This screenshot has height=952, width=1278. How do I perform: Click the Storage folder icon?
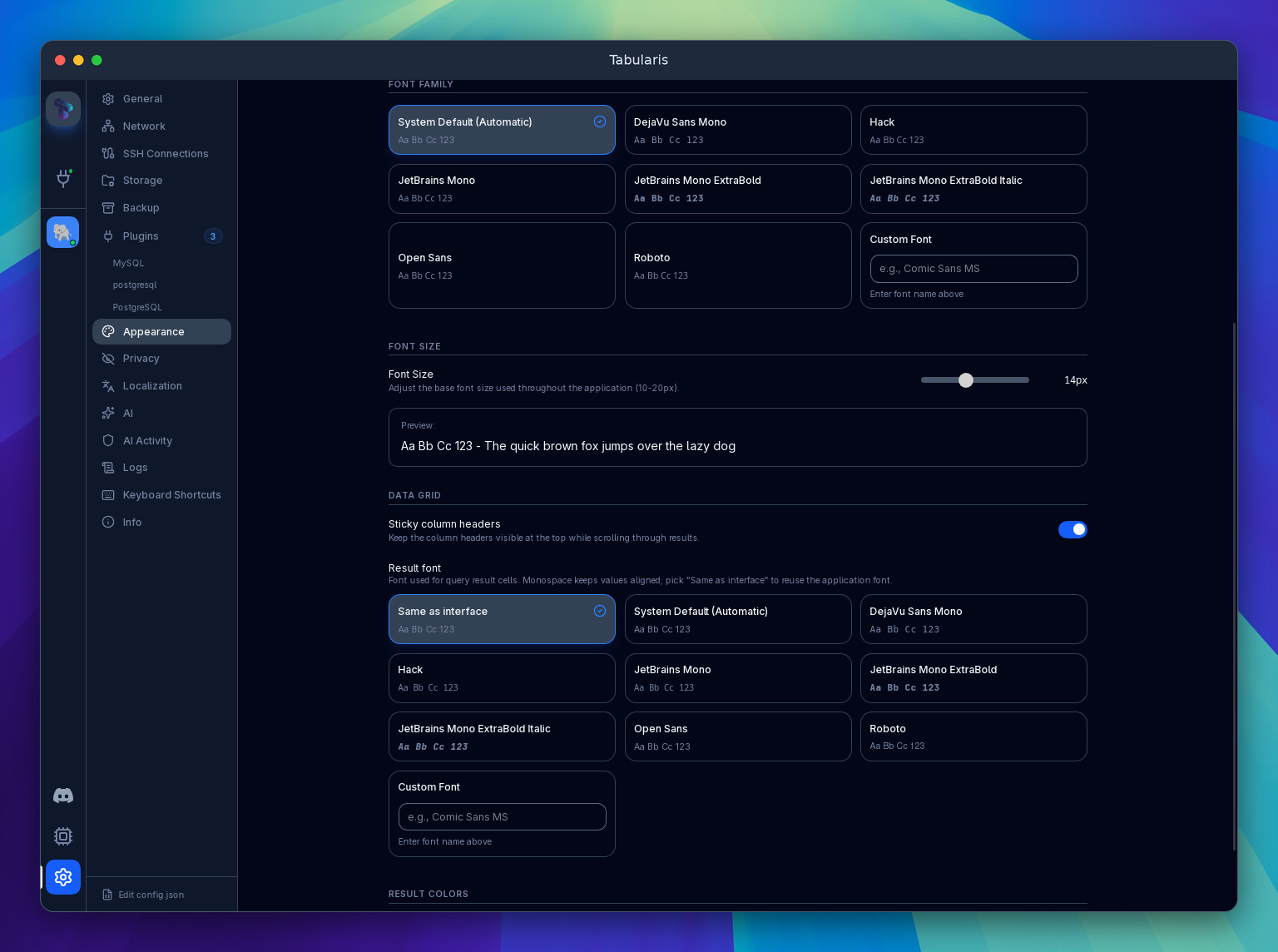[108, 181]
